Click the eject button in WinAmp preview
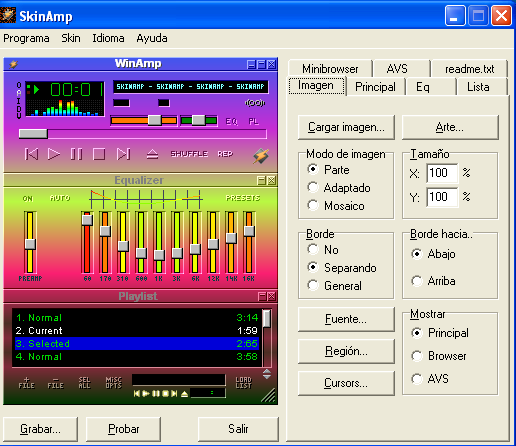The width and height of the screenshot is (516, 446). [x=152, y=154]
